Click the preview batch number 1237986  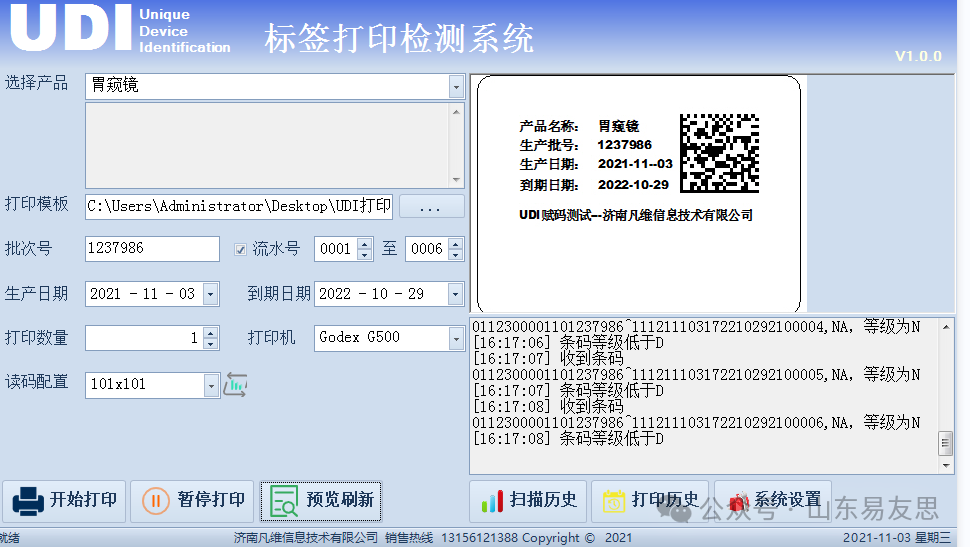coord(624,145)
